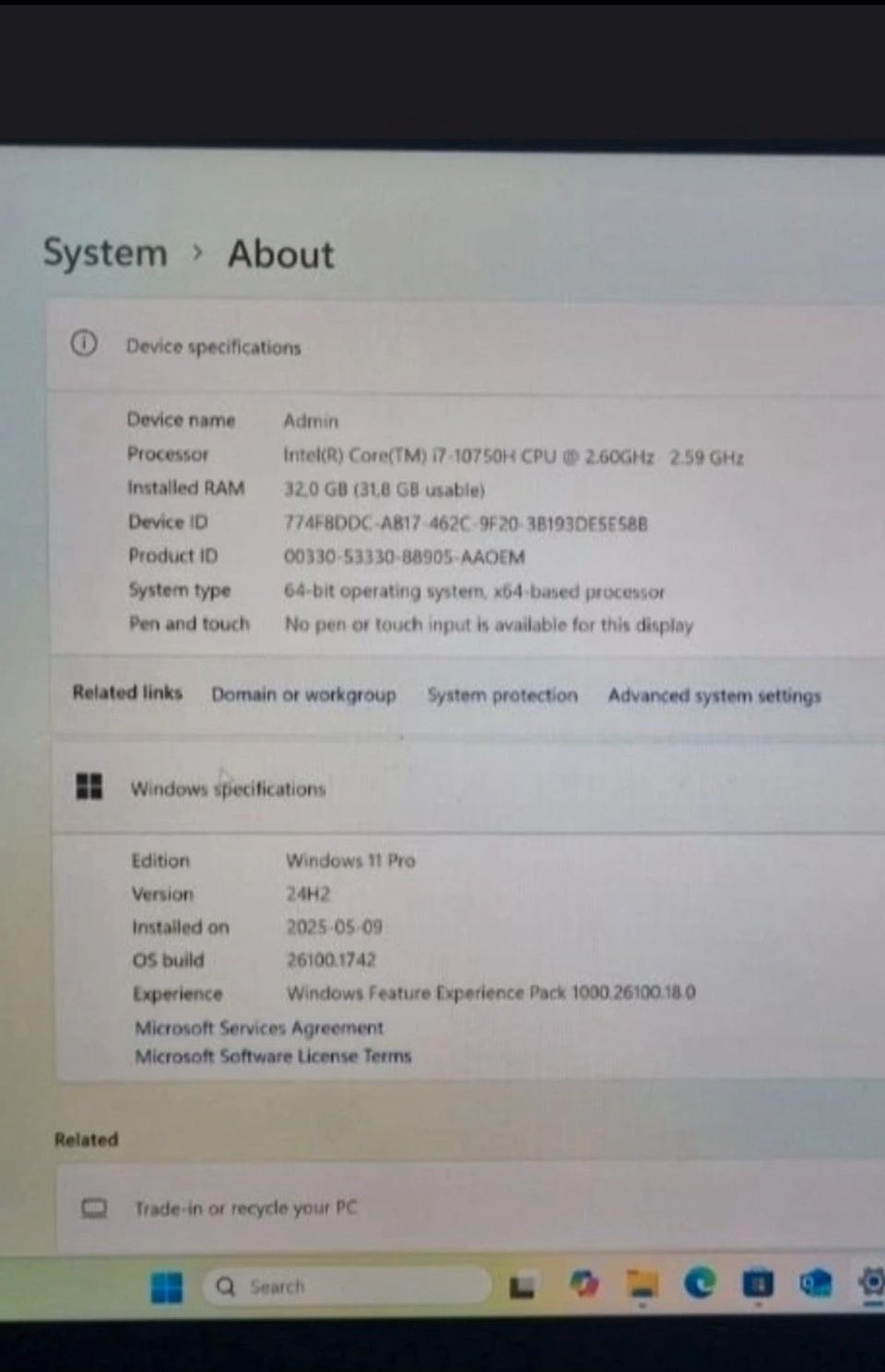Click the Settings gear taskbar icon
Screen dimensions: 885x1372
tap(871, 1282)
